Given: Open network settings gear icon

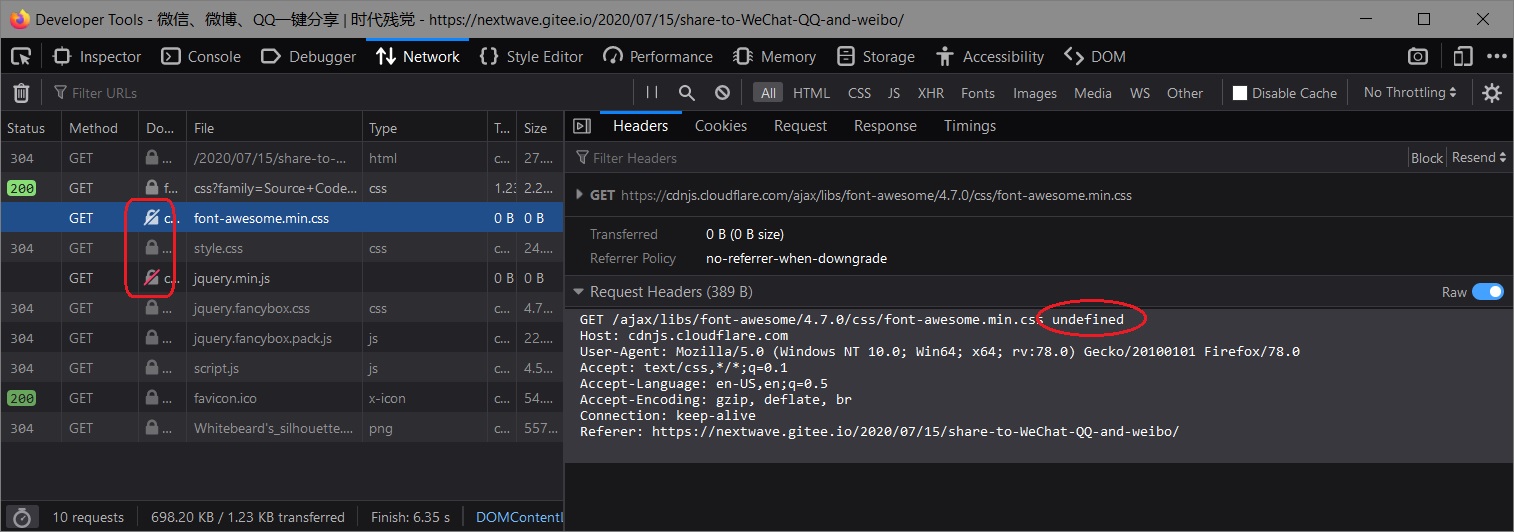Looking at the screenshot, I should coord(1492,93).
